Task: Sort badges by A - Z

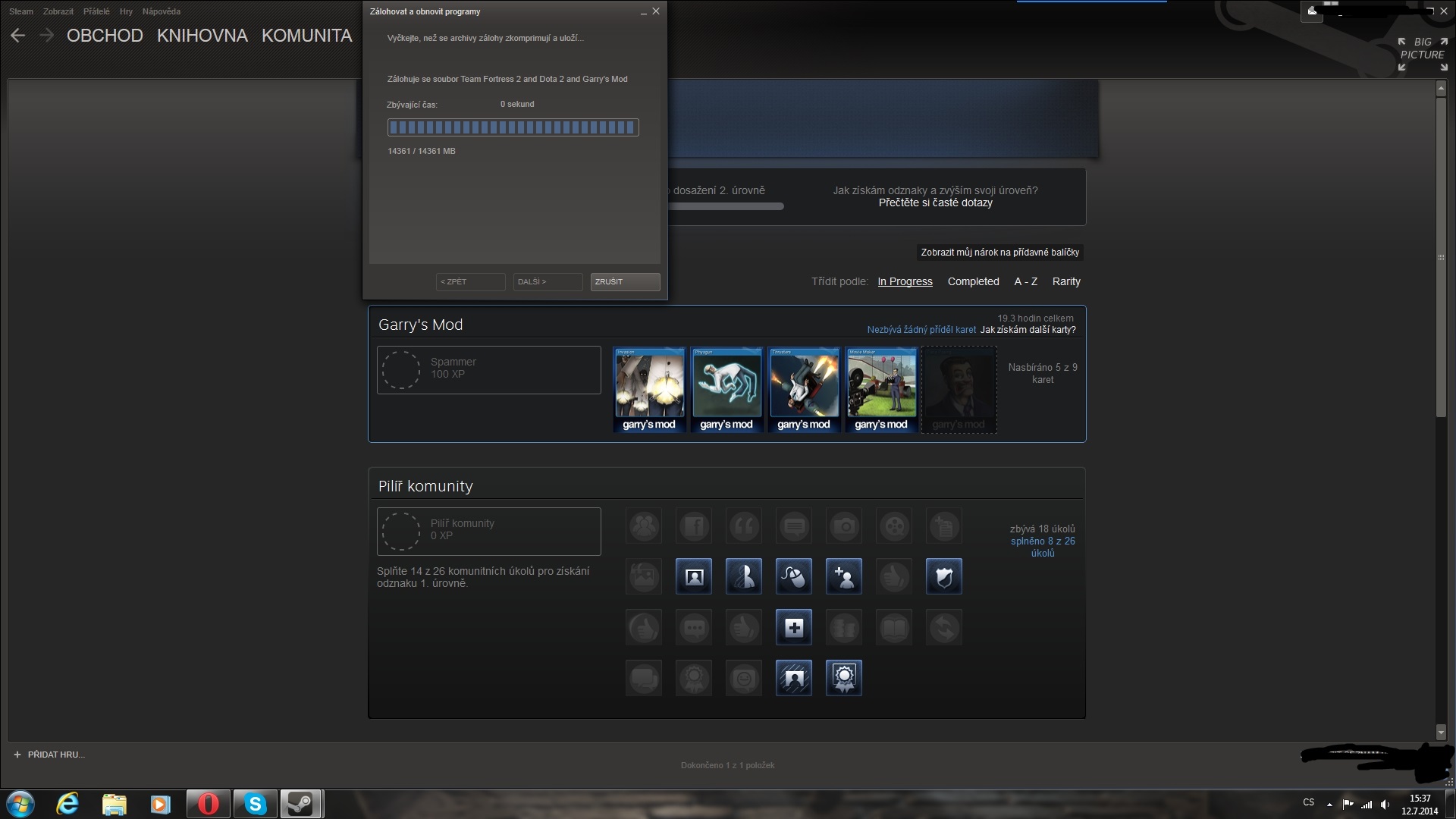Action: (1025, 281)
